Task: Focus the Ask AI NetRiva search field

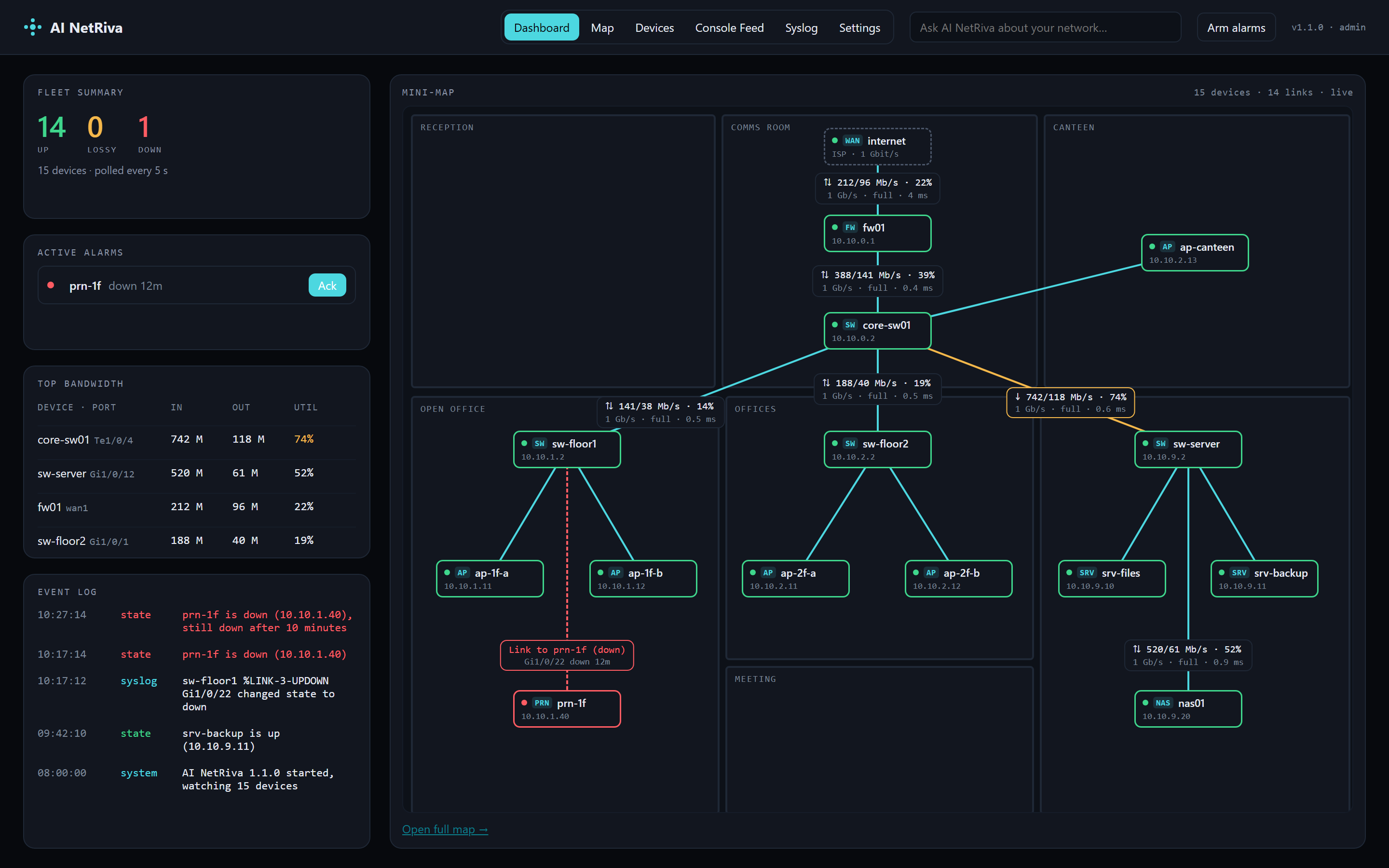Action: click(x=1045, y=27)
